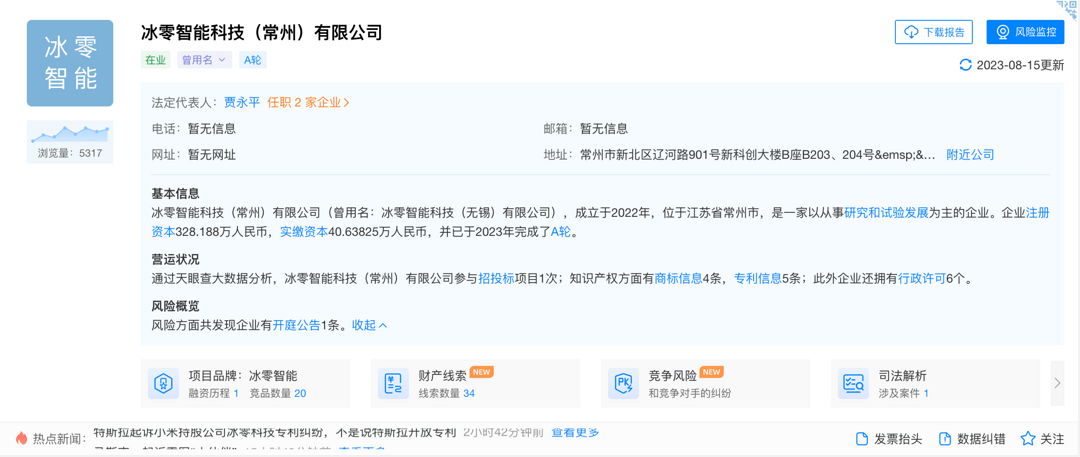Click the 发票抬头 invoice icon
The image size is (1080, 457).
(x=861, y=438)
